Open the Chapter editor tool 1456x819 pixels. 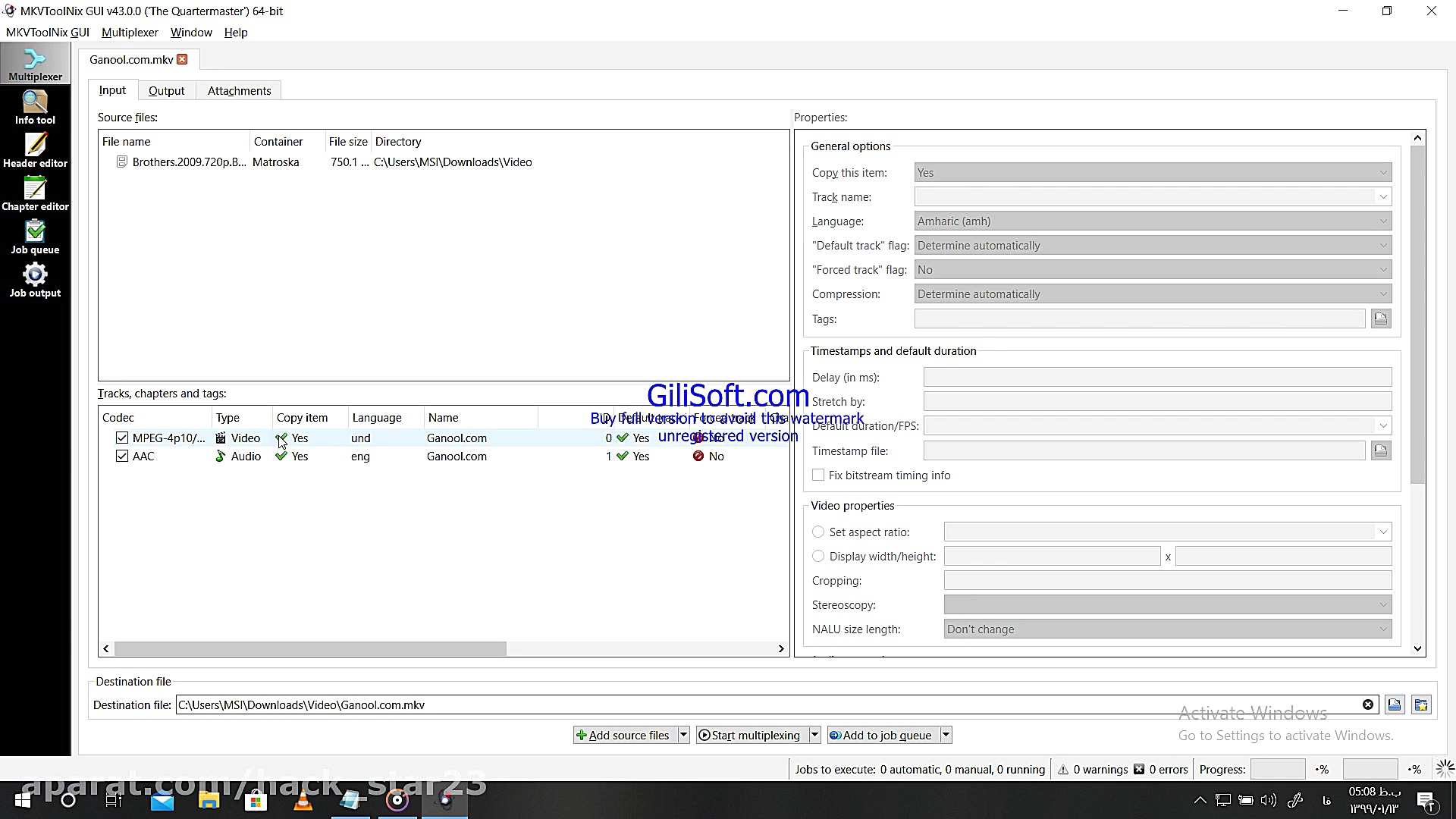point(35,193)
